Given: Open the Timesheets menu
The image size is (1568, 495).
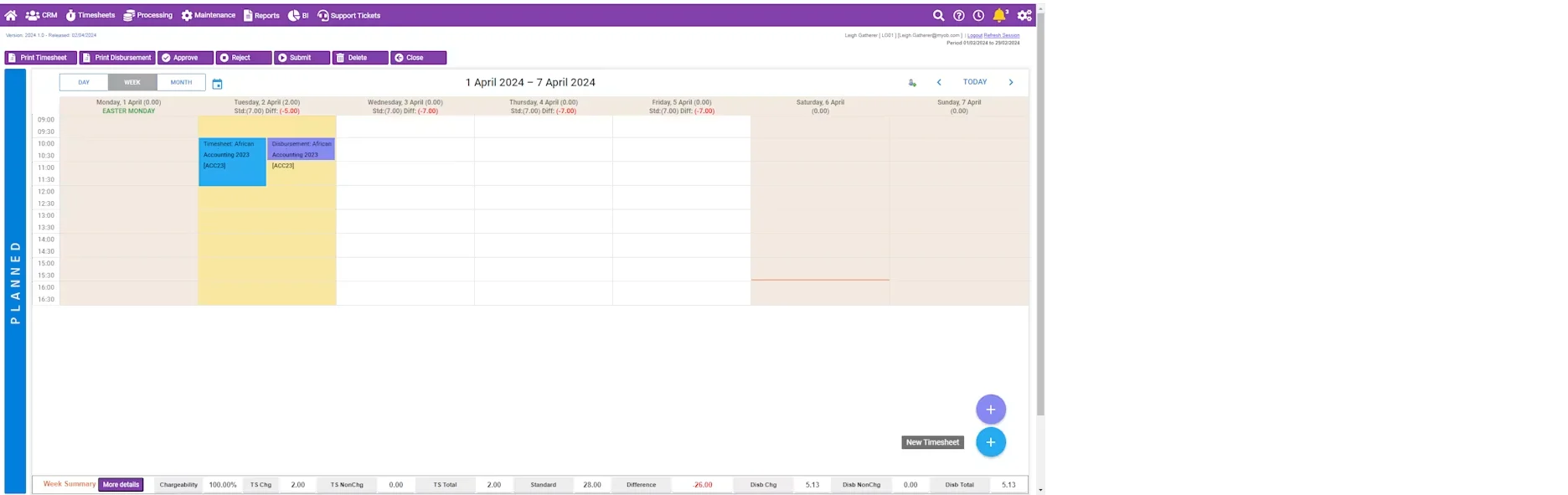Looking at the screenshot, I should pyautogui.click(x=90, y=15).
